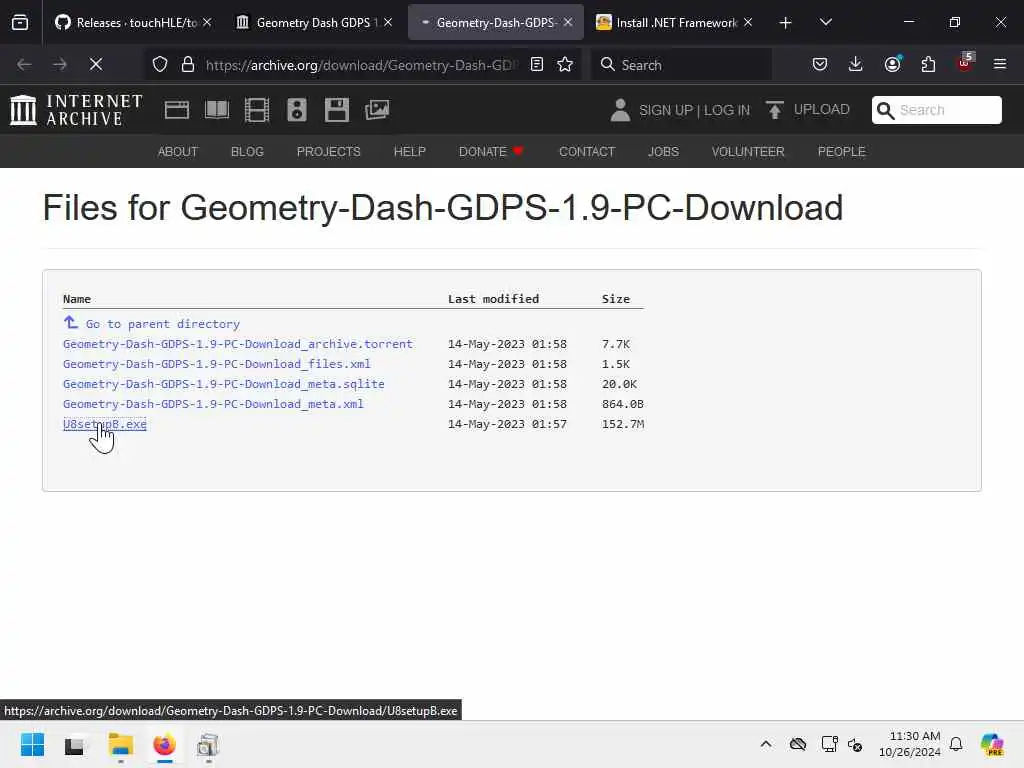Open the Video film strip icon
Screen dimensions: 1024x768
click(257, 110)
